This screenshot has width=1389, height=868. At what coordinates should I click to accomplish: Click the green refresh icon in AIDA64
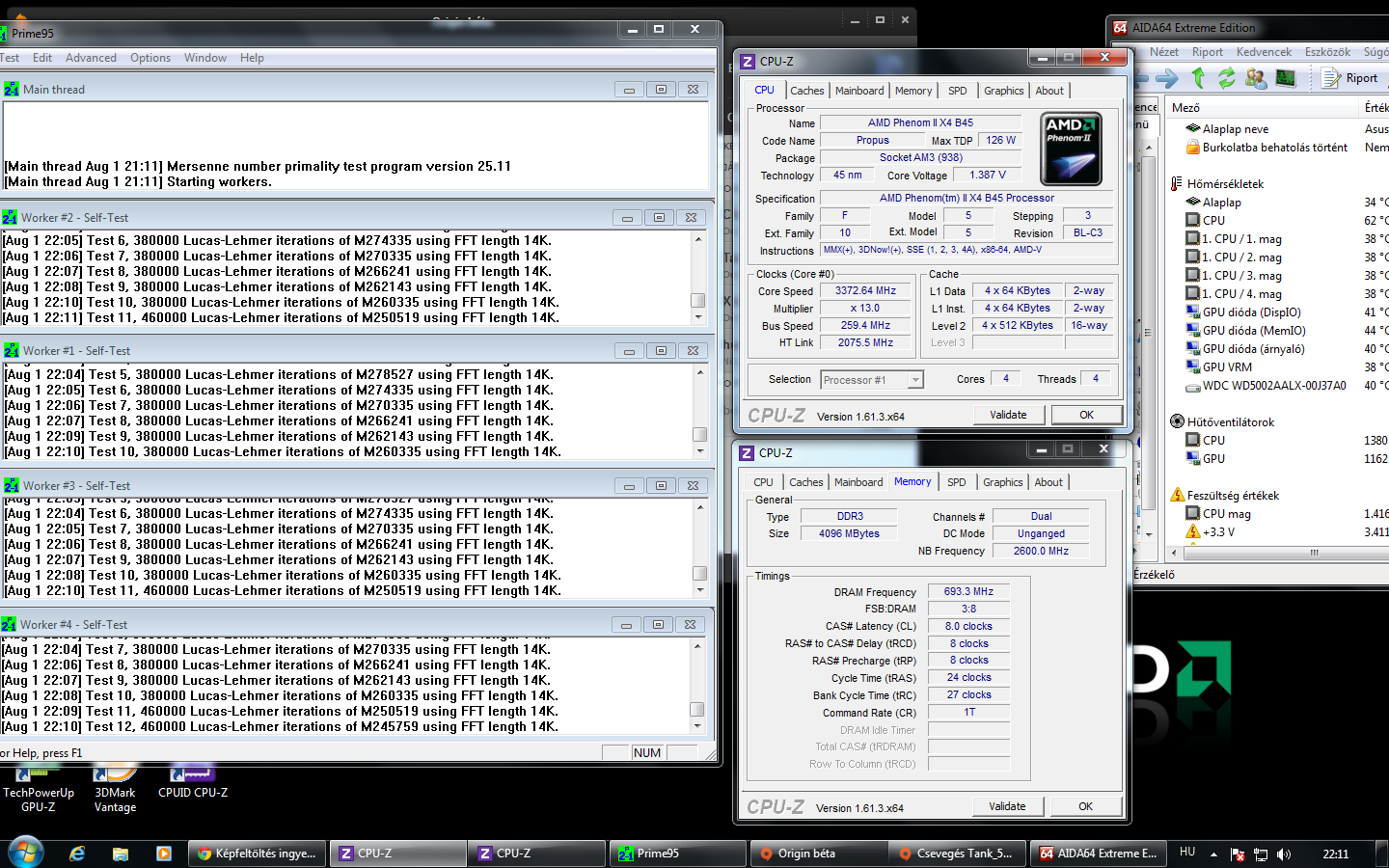pos(1226,78)
